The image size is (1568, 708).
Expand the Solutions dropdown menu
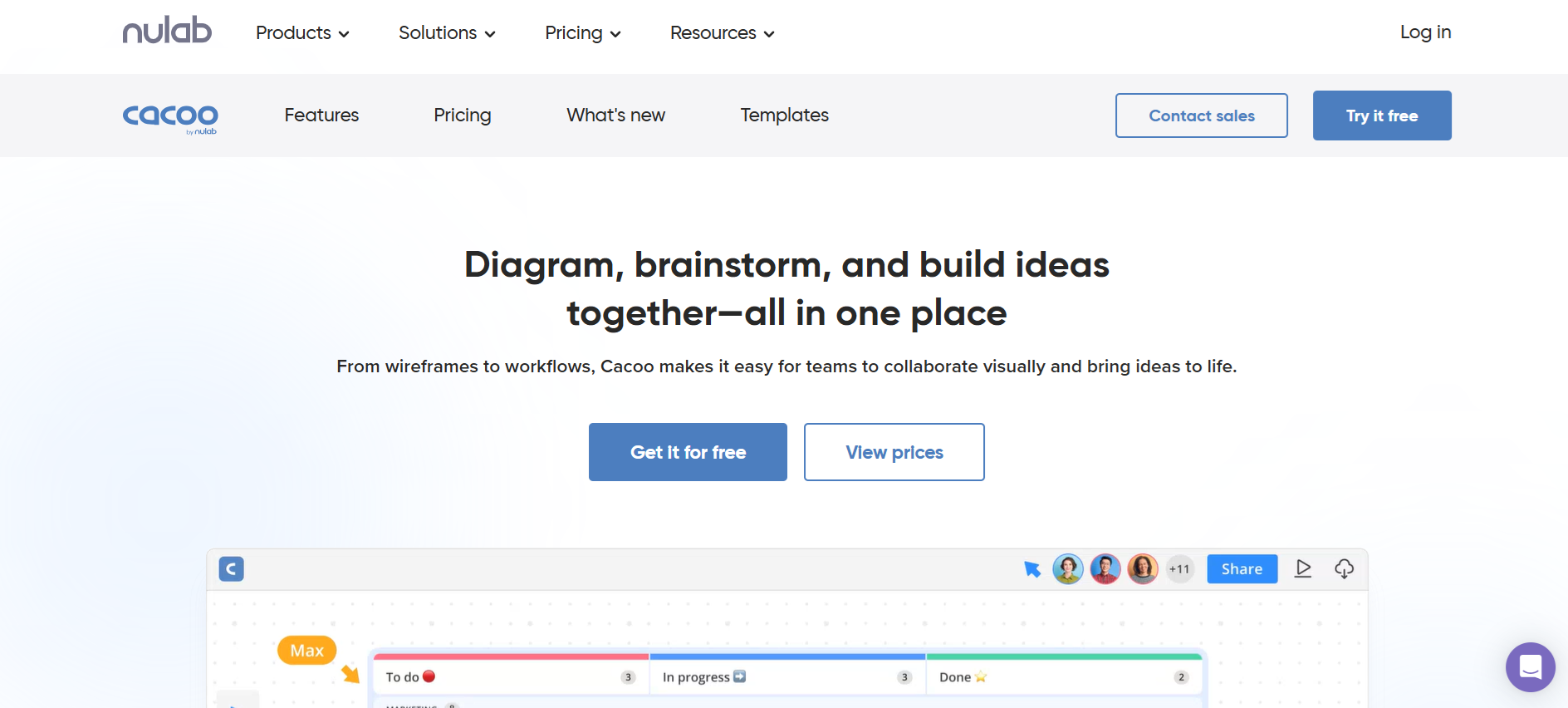(447, 33)
